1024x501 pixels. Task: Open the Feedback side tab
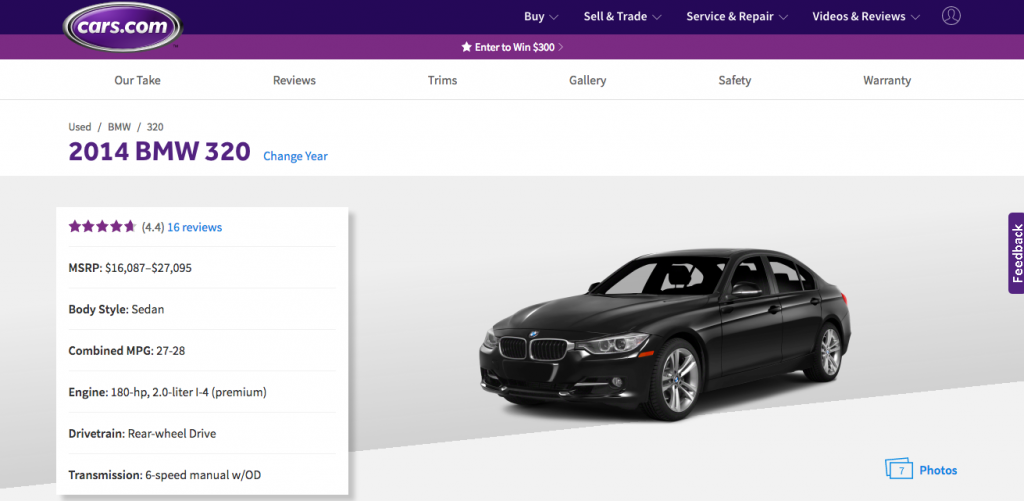[1016, 253]
